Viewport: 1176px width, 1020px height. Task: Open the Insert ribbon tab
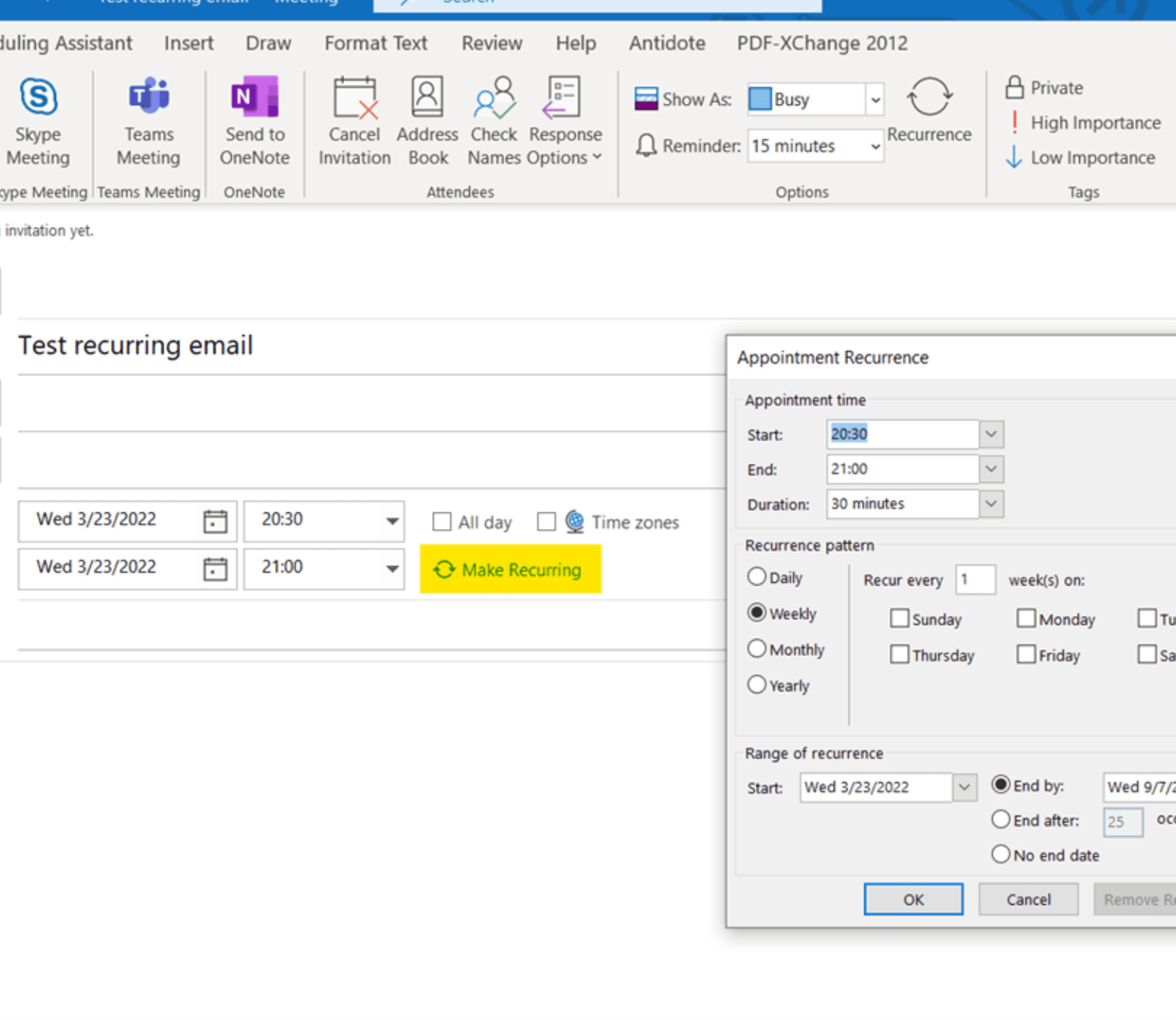point(189,43)
